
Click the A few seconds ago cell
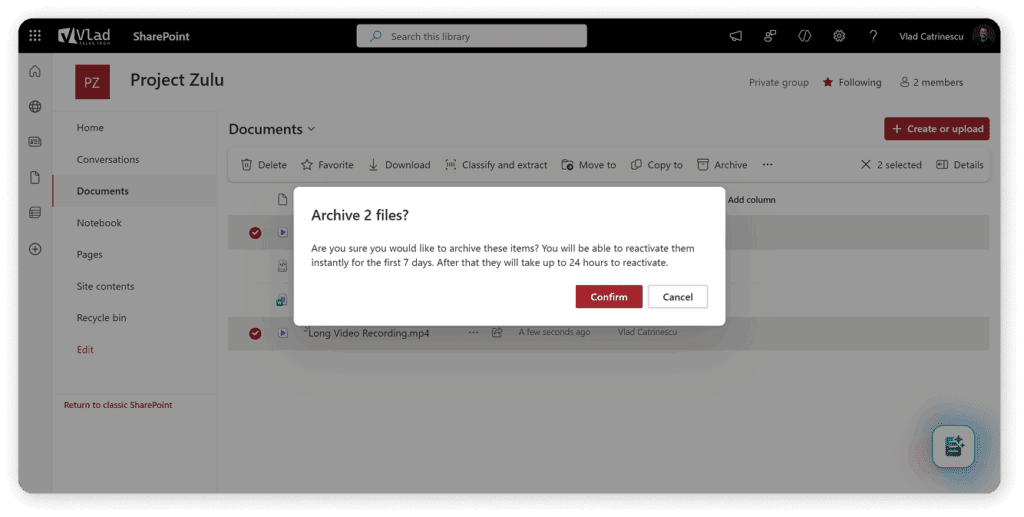coord(554,332)
